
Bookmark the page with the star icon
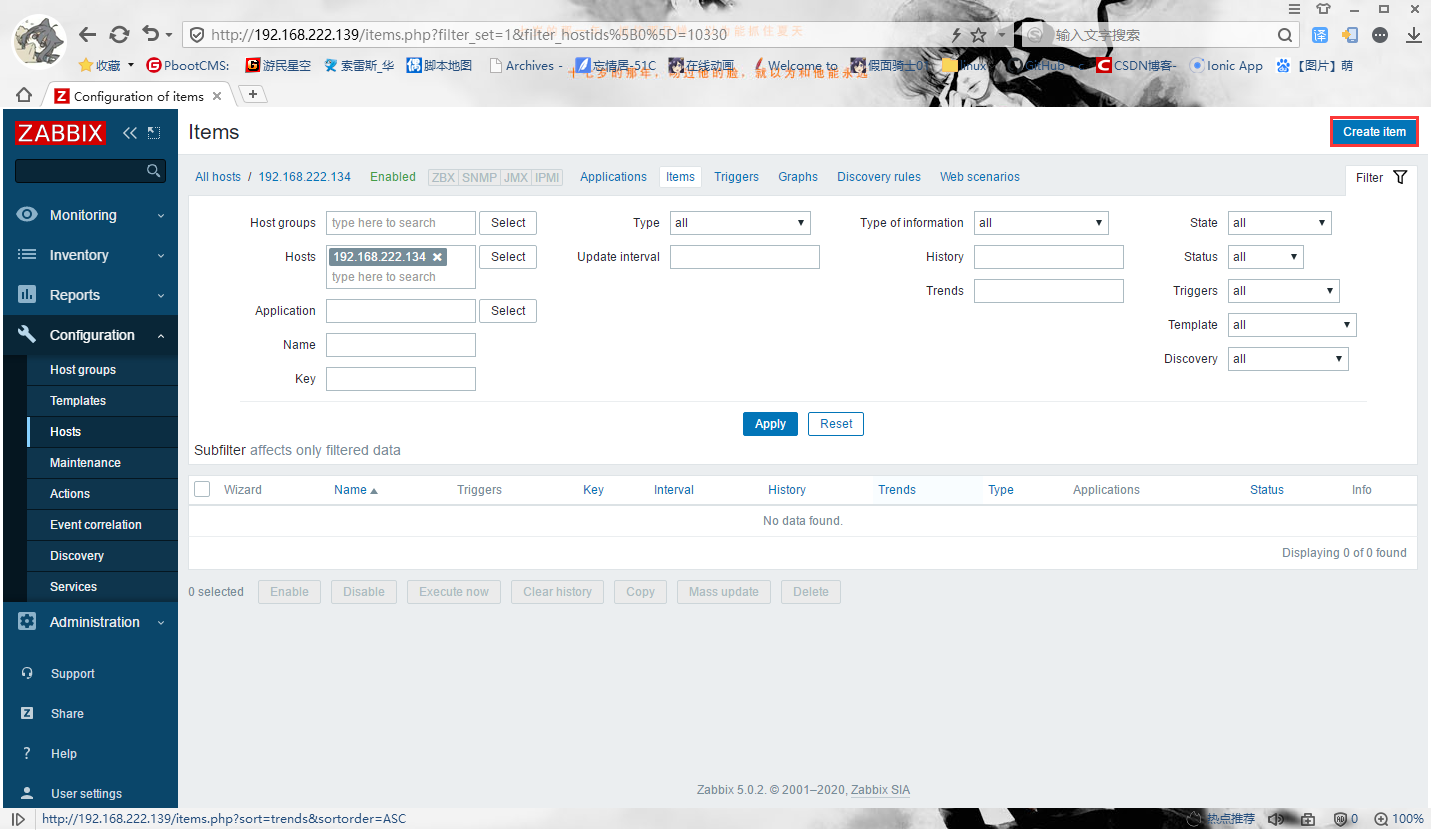point(978,35)
